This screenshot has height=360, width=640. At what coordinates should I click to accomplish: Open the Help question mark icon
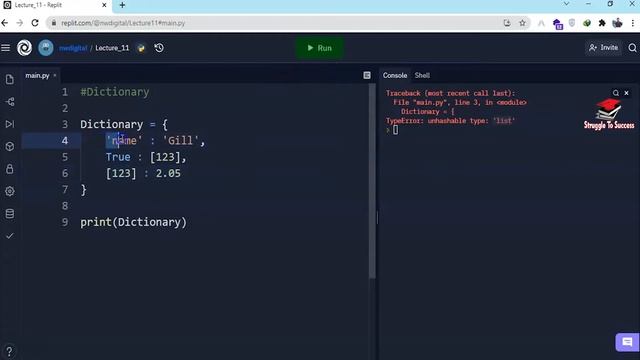pyautogui.click(x=9, y=351)
